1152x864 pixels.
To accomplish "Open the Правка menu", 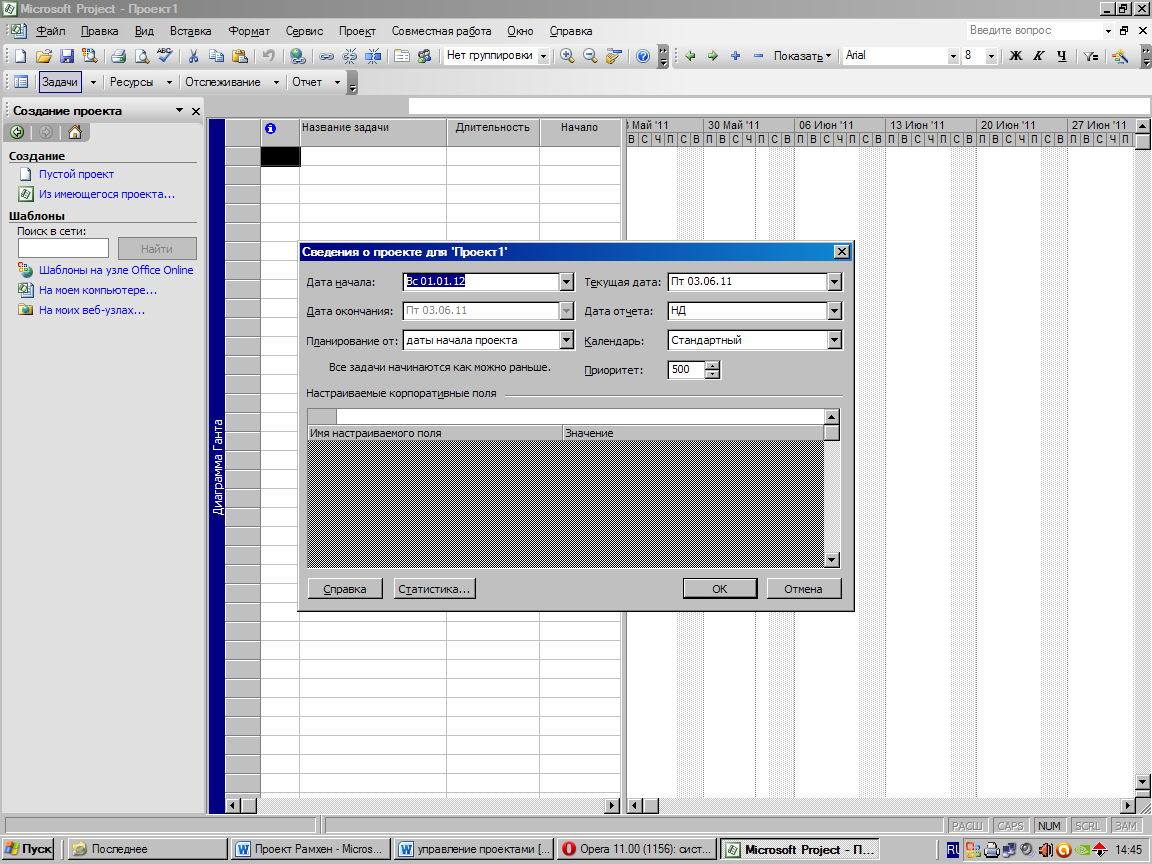I will [x=99, y=31].
